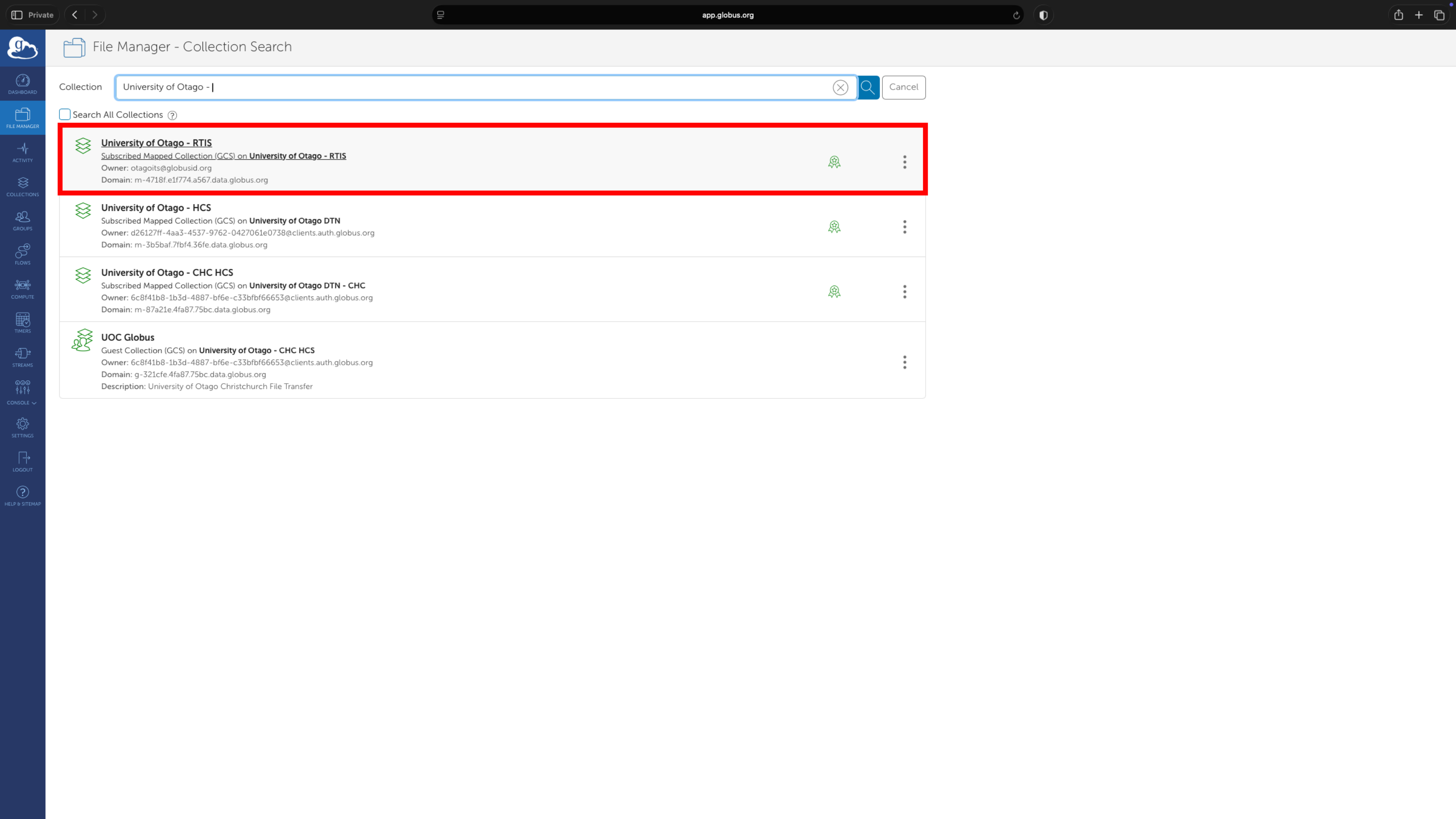Reload the app.globus.org page

click(1016, 15)
